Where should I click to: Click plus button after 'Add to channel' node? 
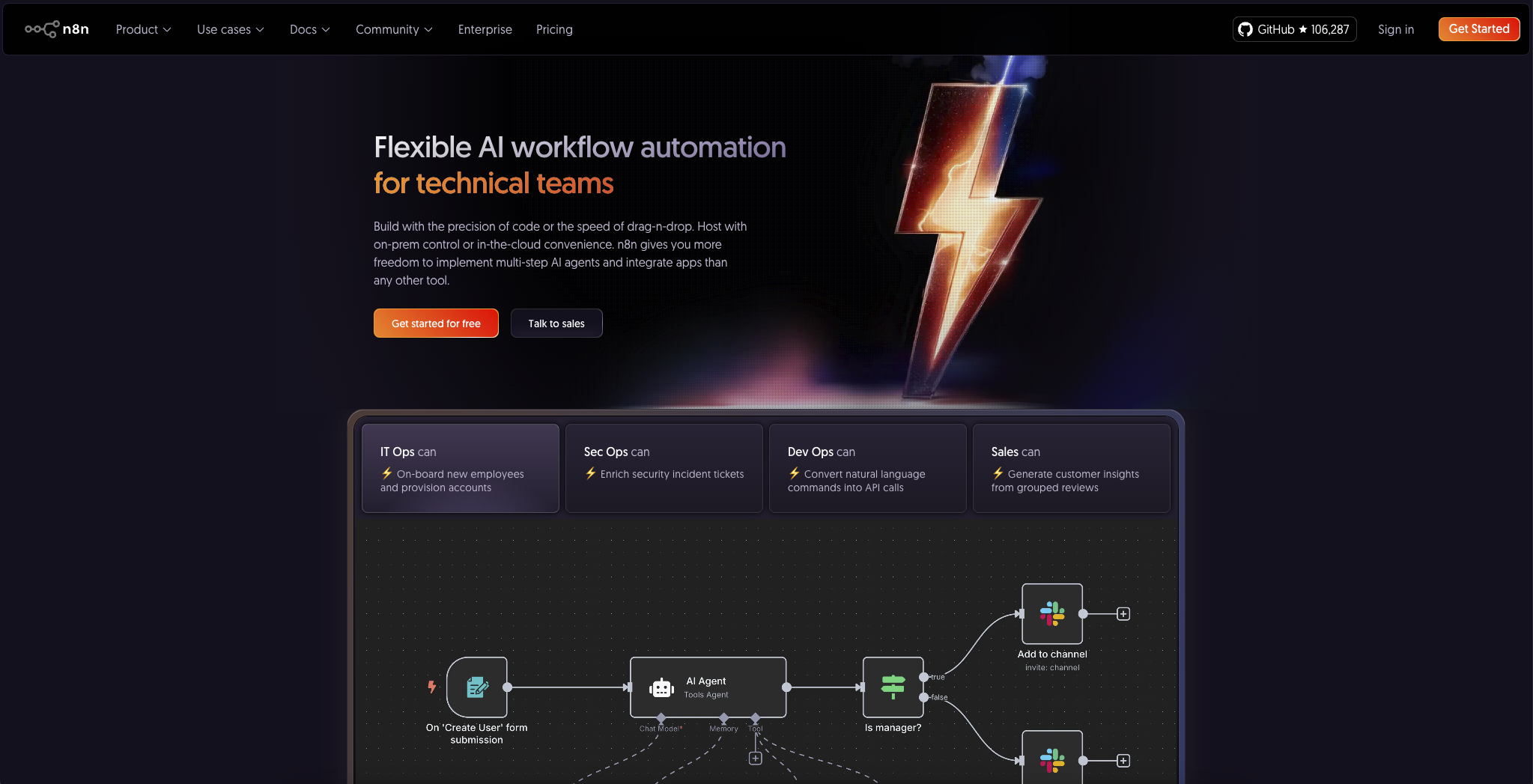point(1123,613)
